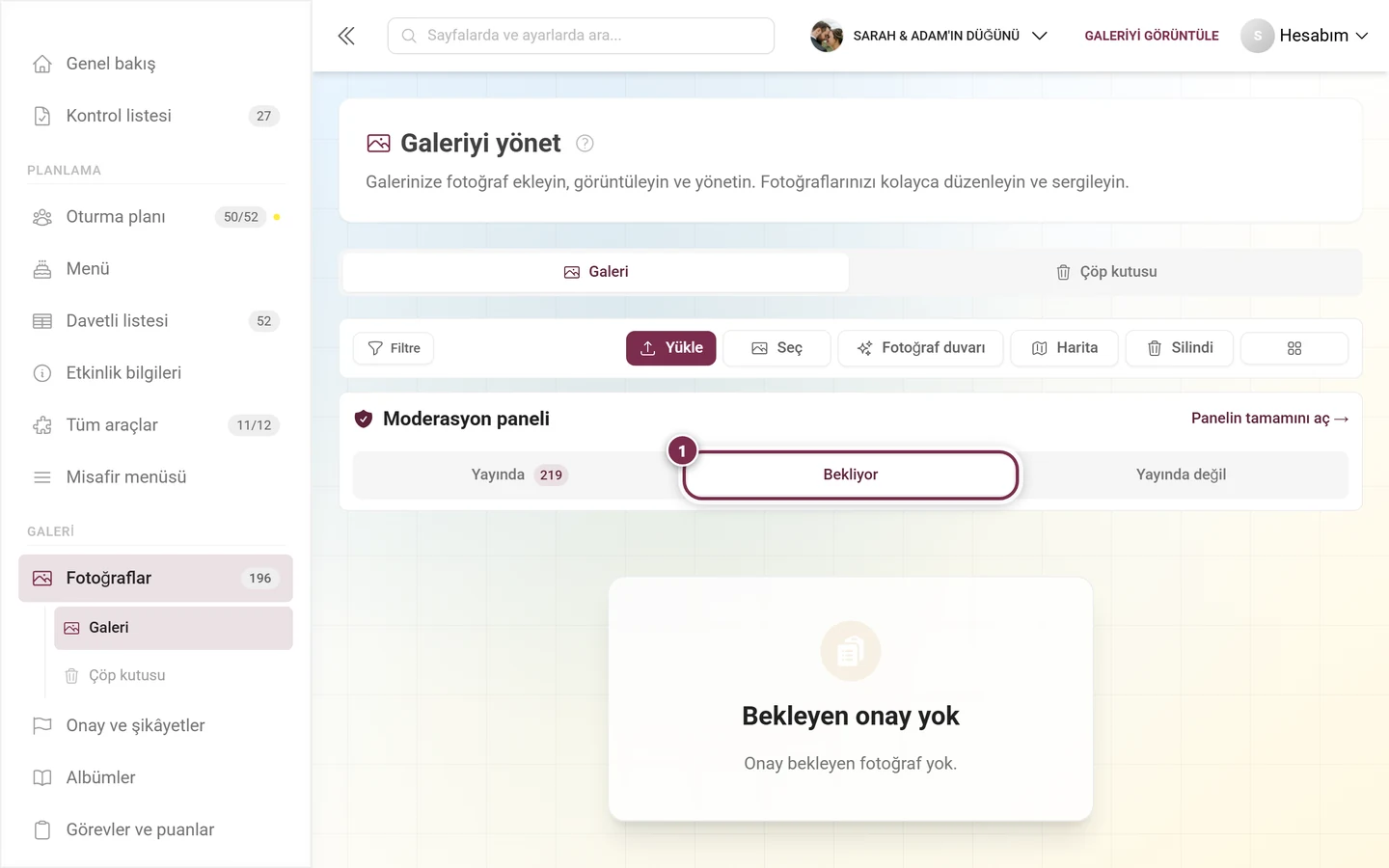Click the Hesabım S avatar circle
This screenshot has width=1389, height=868.
pos(1257,36)
